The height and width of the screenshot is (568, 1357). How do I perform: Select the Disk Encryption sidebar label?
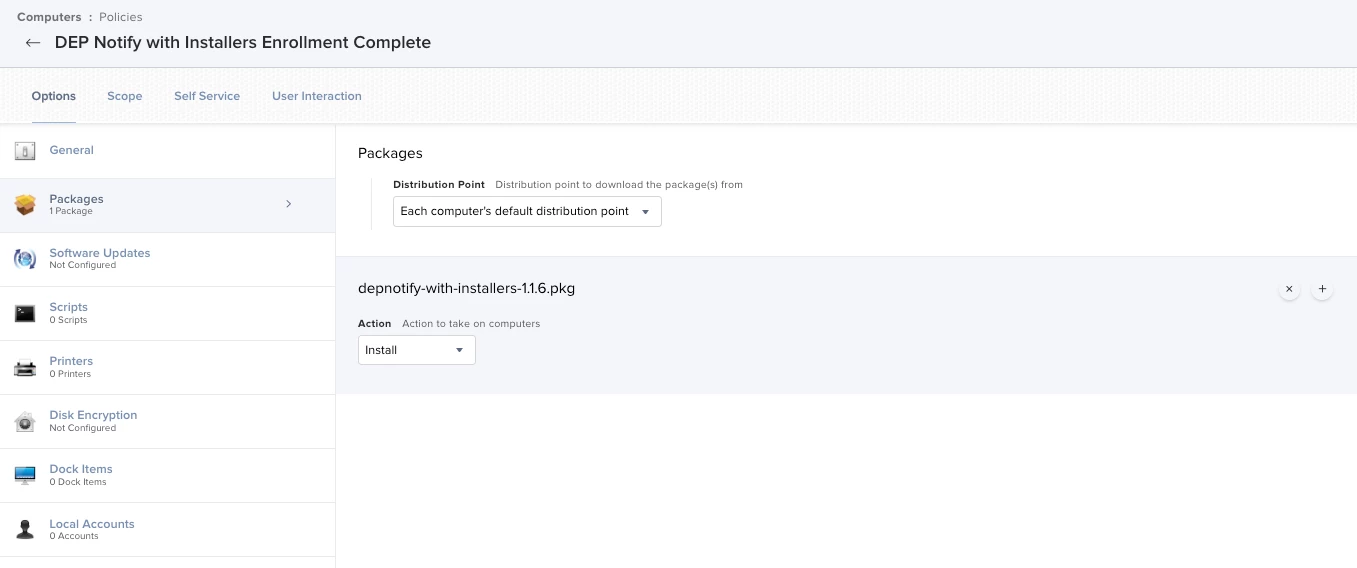93,415
